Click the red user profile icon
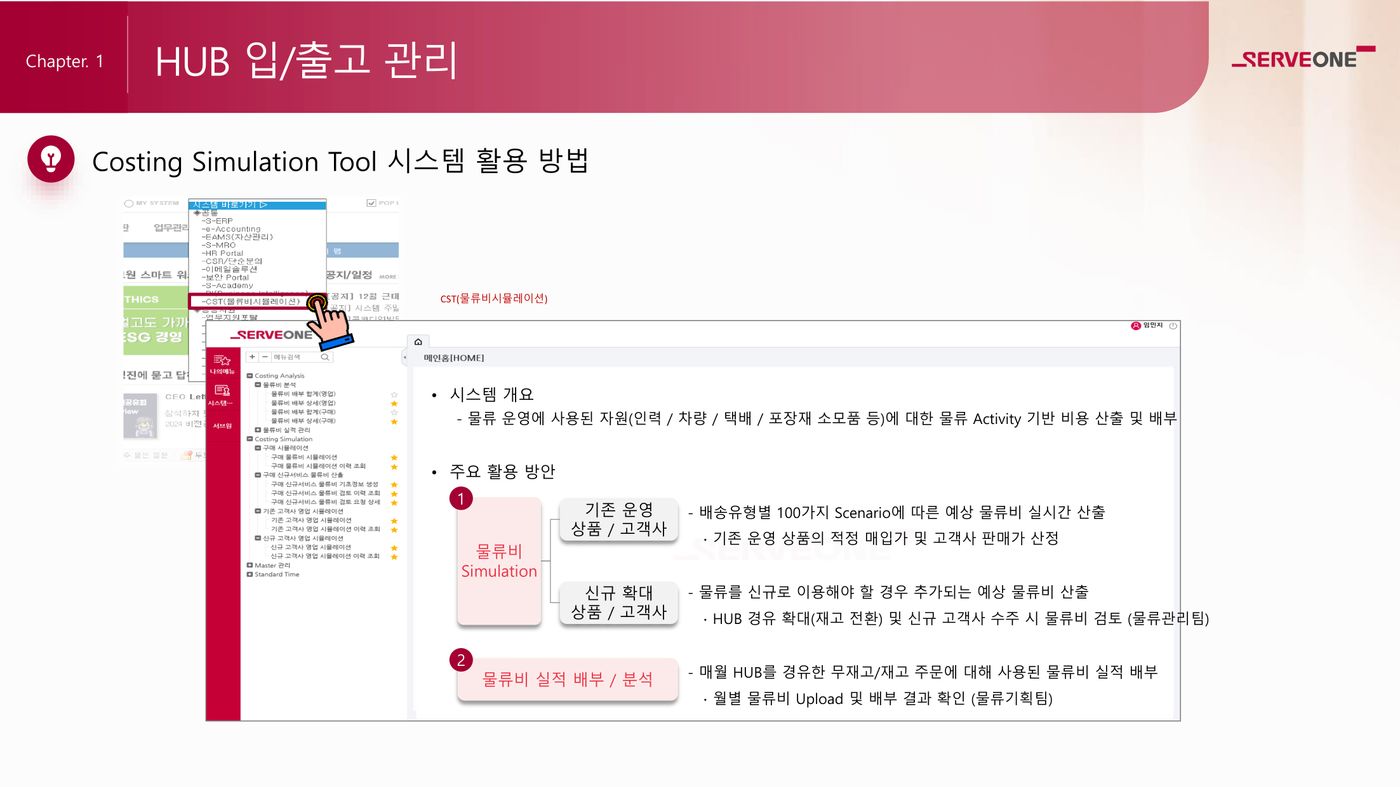Image resolution: width=1400 pixels, height=787 pixels. point(1135,326)
